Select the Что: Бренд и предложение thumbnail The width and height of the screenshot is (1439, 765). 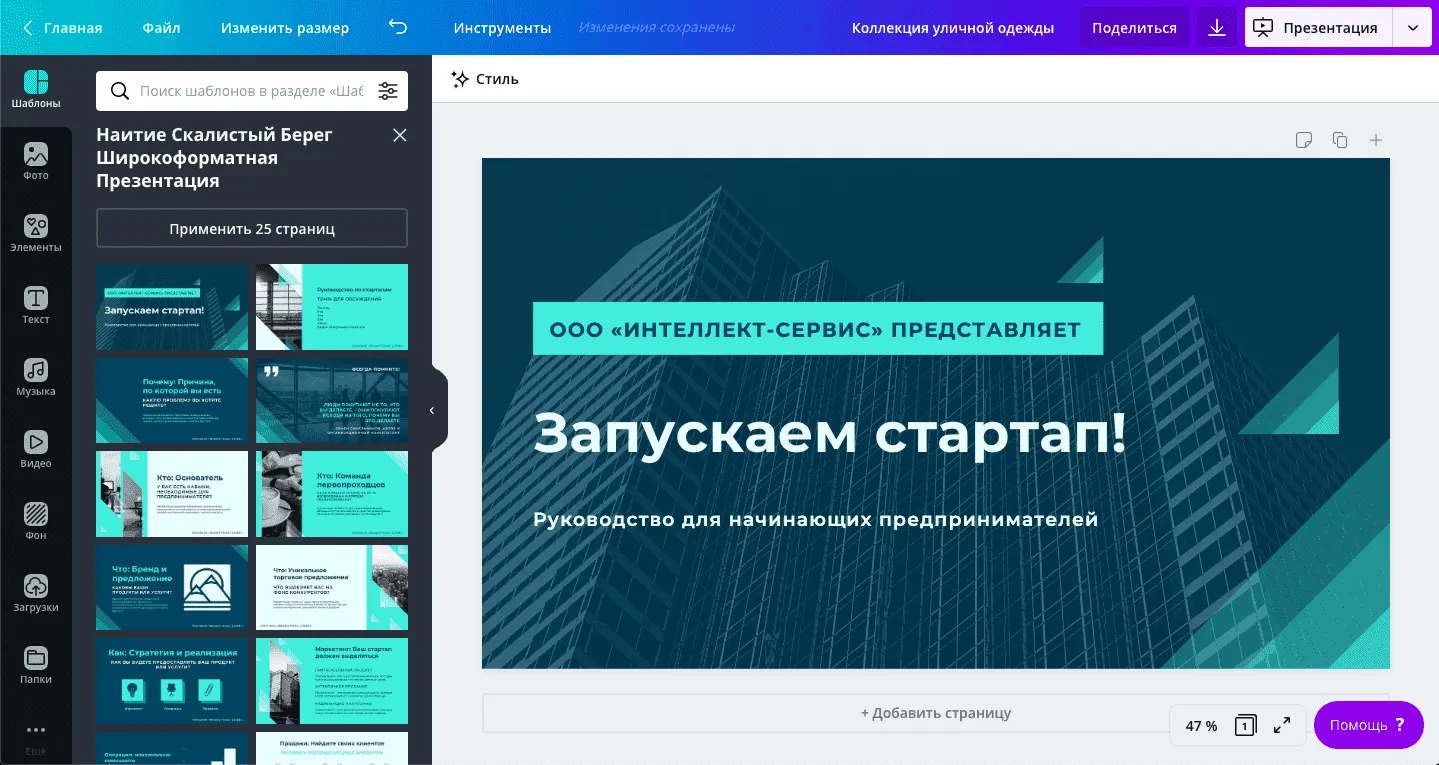(x=172, y=587)
